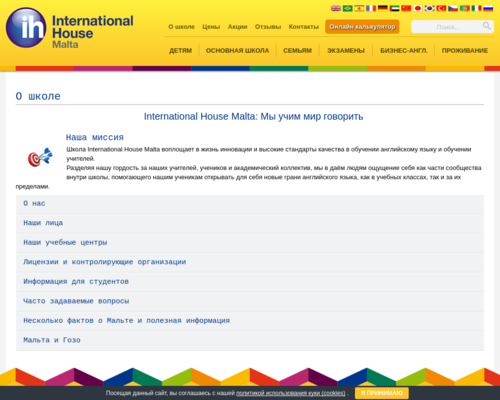Viewport: 500px width, 400px height.
Task: Expand the Мальта и Гозо row
Action: pyautogui.click(x=250, y=340)
